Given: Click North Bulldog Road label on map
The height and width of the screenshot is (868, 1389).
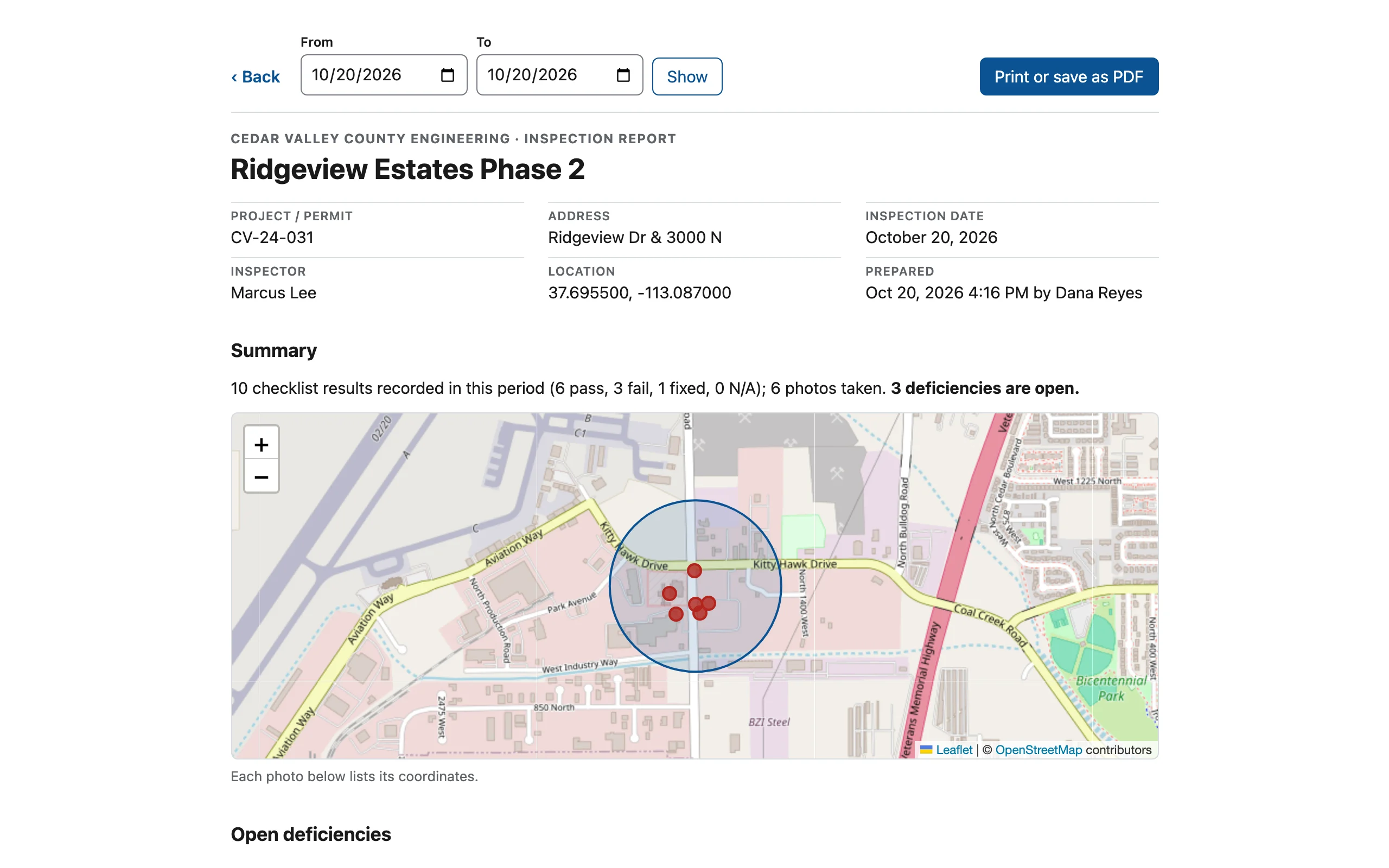Looking at the screenshot, I should [x=903, y=522].
